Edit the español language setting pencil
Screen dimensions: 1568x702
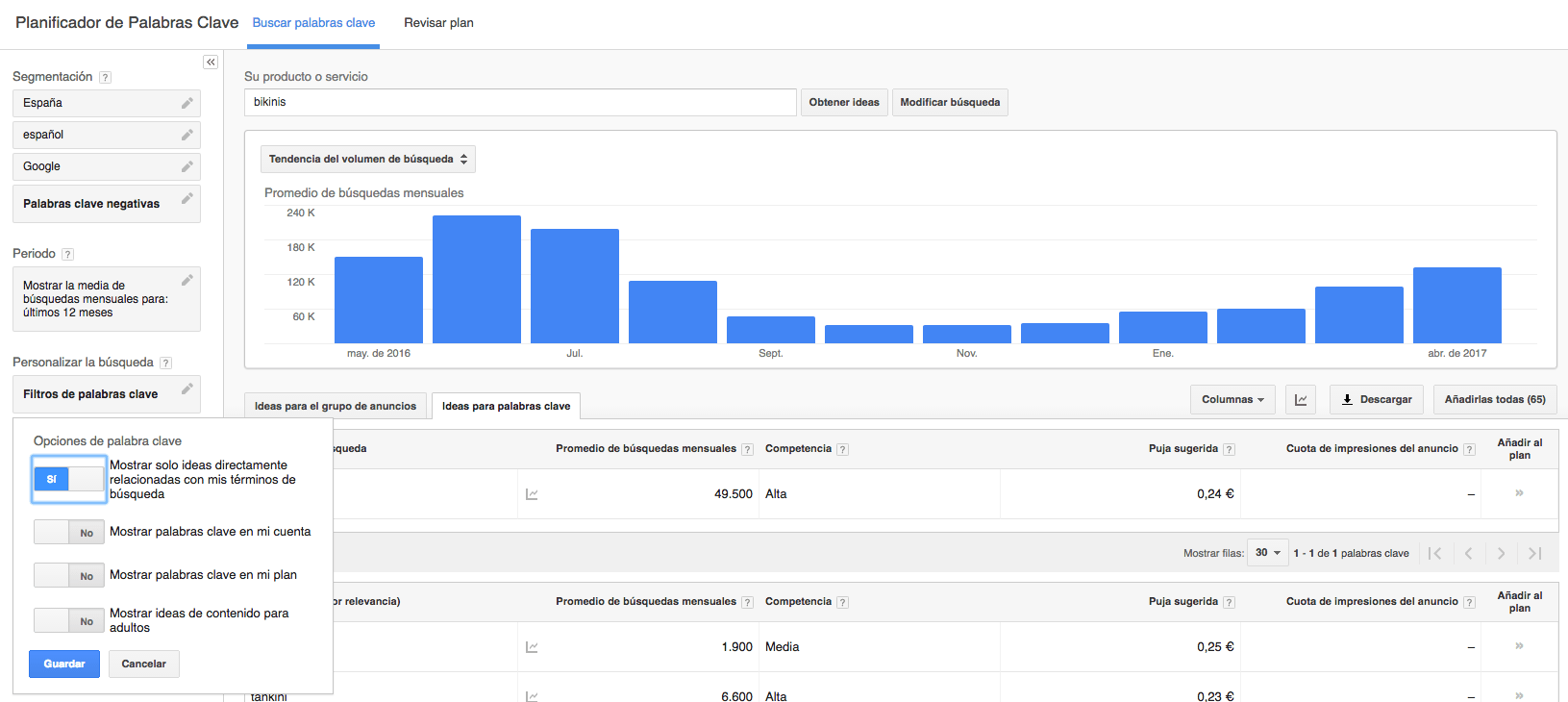(187, 135)
